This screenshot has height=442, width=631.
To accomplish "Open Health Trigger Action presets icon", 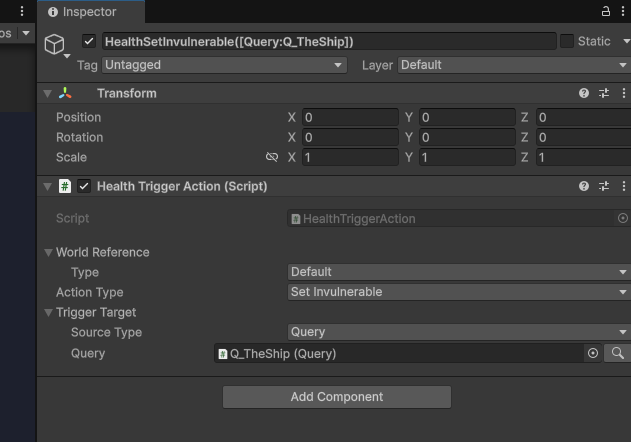I will [604, 186].
